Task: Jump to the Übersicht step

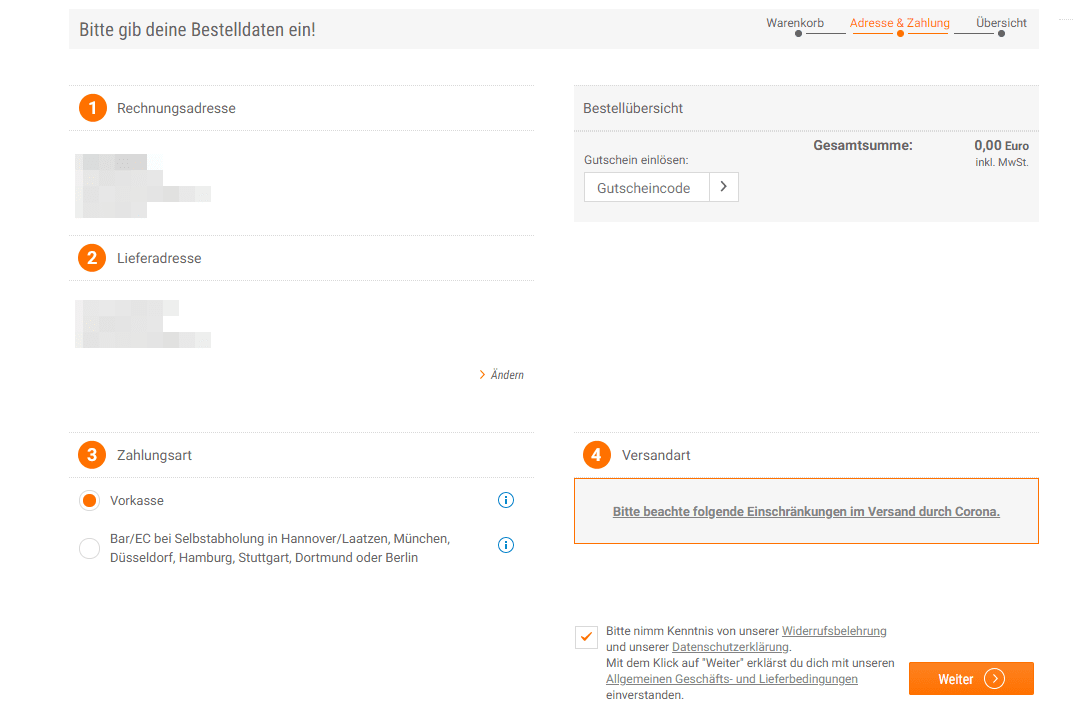Action: coord(1001,23)
